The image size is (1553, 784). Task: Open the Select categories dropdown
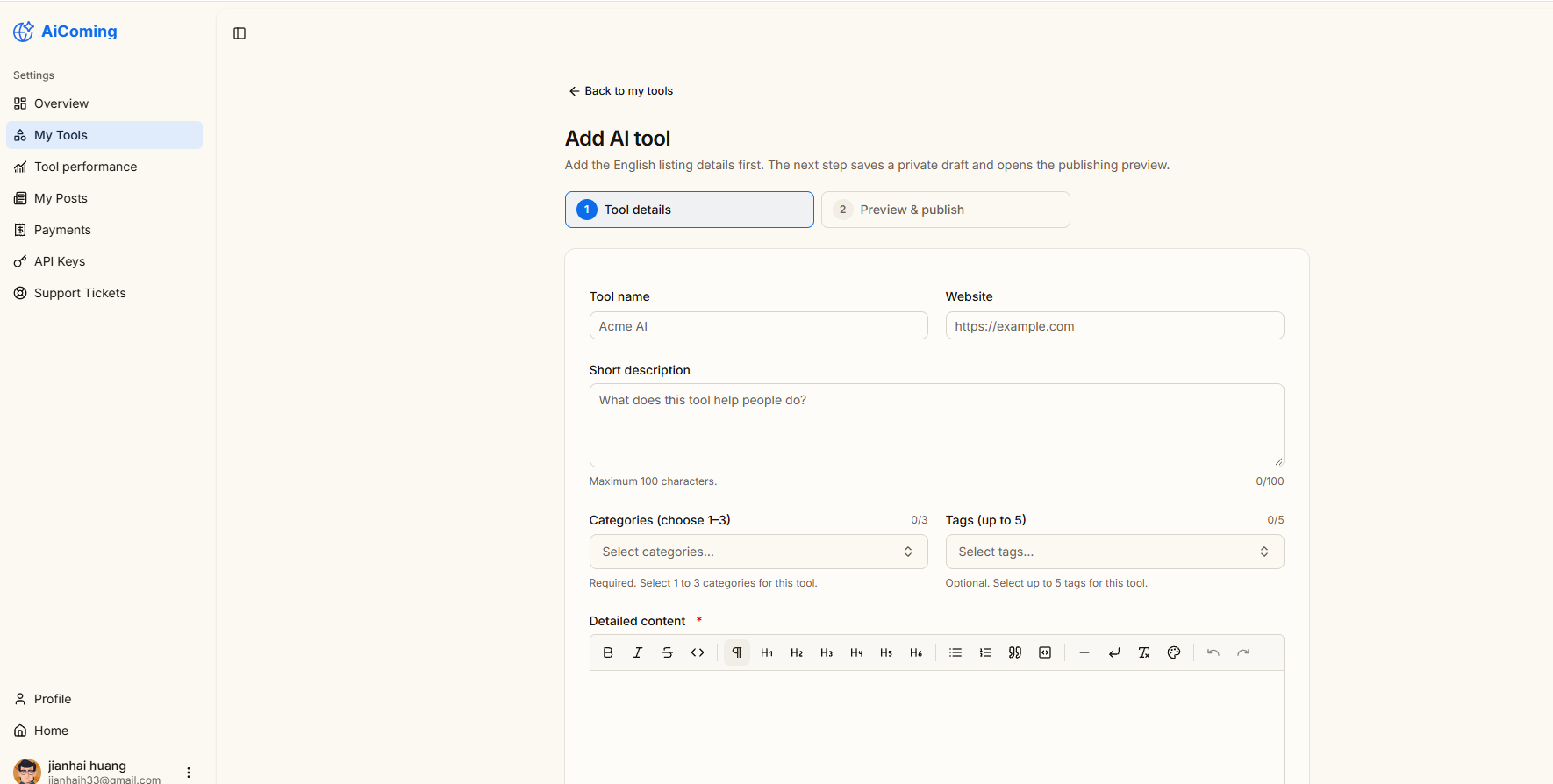(758, 552)
